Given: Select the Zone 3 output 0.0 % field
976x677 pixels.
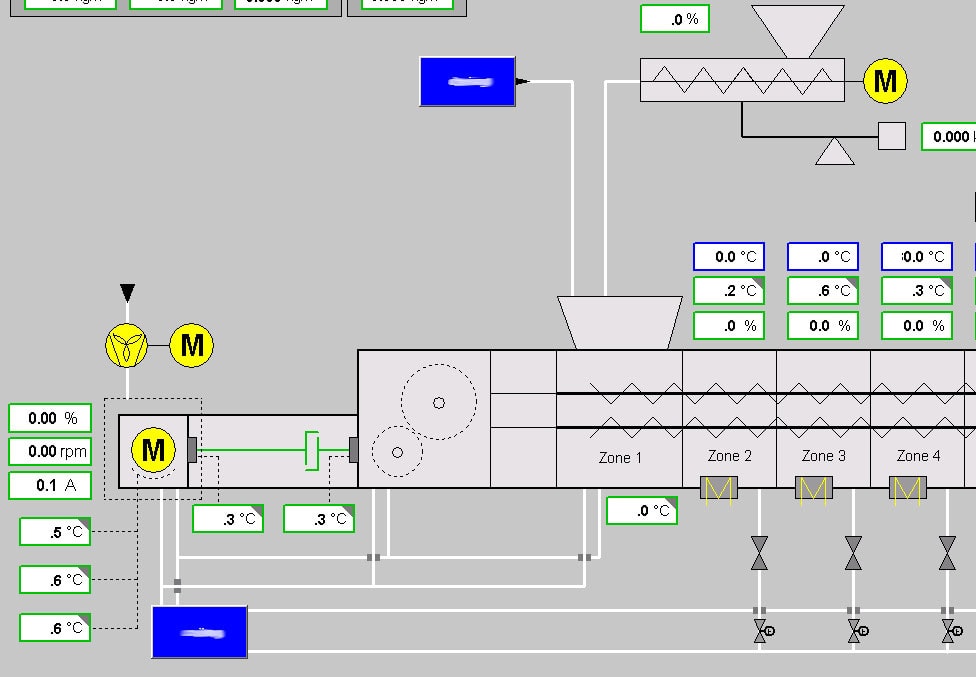Looking at the screenshot, I should [x=823, y=325].
